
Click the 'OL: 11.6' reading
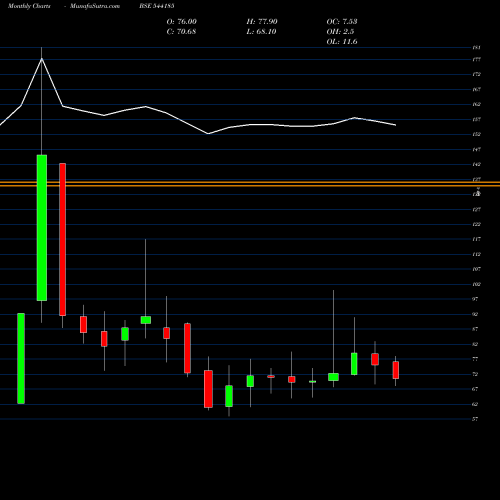[x=342, y=42]
